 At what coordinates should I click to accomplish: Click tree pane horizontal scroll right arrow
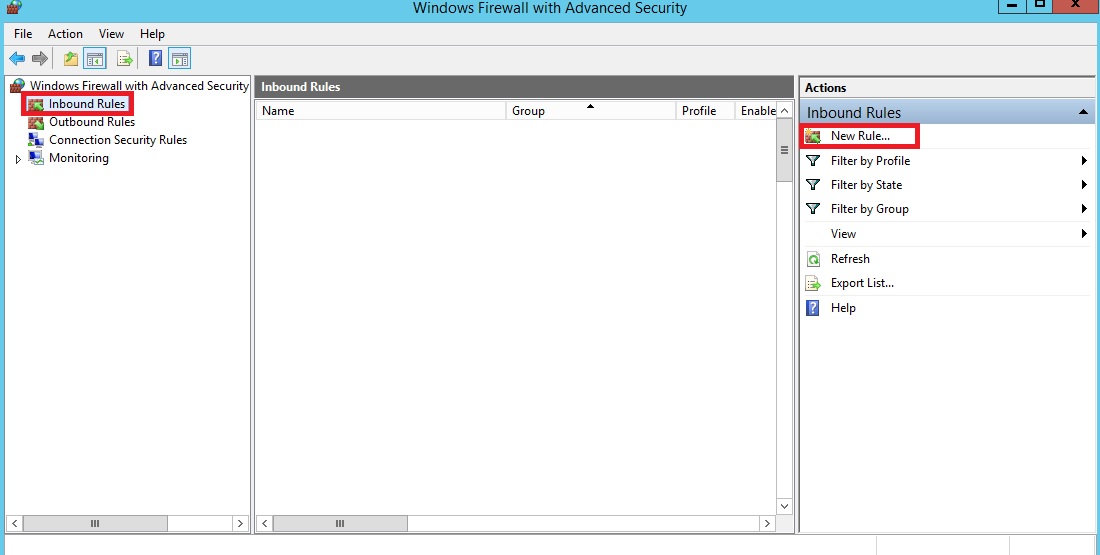point(241,523)
